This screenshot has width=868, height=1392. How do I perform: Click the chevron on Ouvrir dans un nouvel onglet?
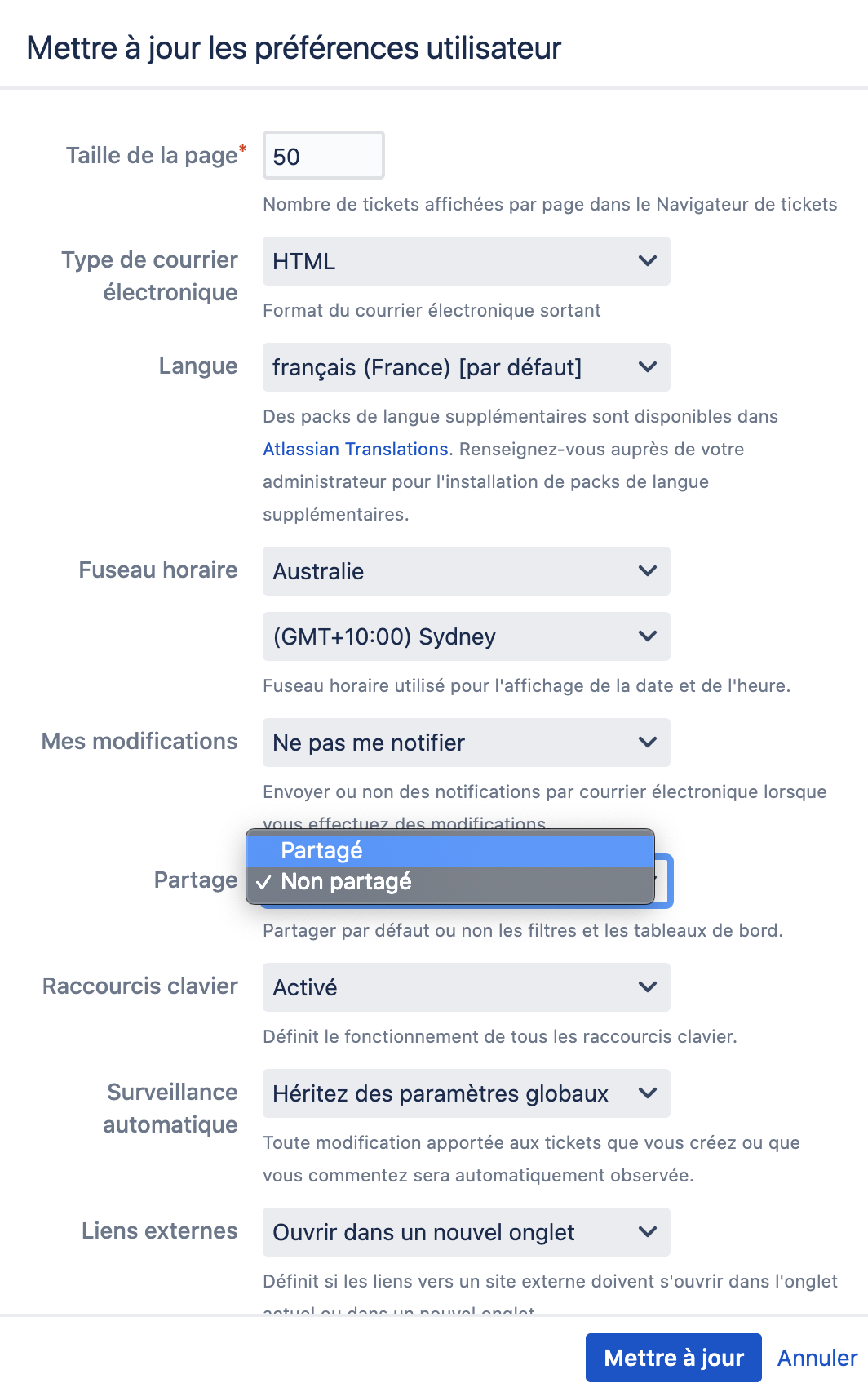pyautogui.click(x=648, y=1232)
